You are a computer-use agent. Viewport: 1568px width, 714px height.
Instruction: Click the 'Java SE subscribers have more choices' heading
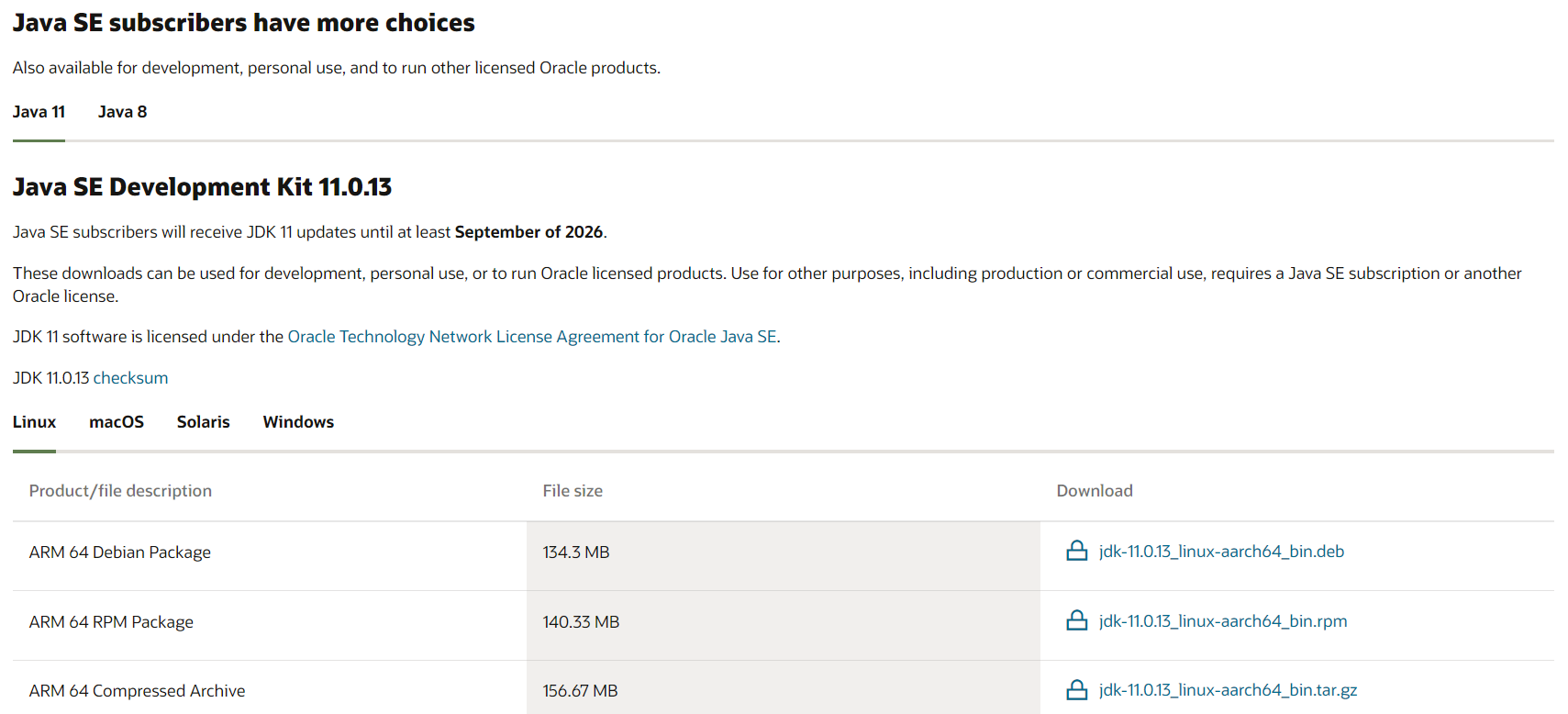(243, 23)
